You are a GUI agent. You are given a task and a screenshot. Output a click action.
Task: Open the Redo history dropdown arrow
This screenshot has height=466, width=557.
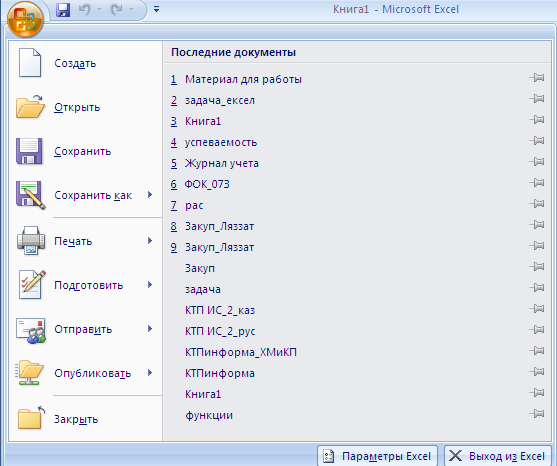132,10
